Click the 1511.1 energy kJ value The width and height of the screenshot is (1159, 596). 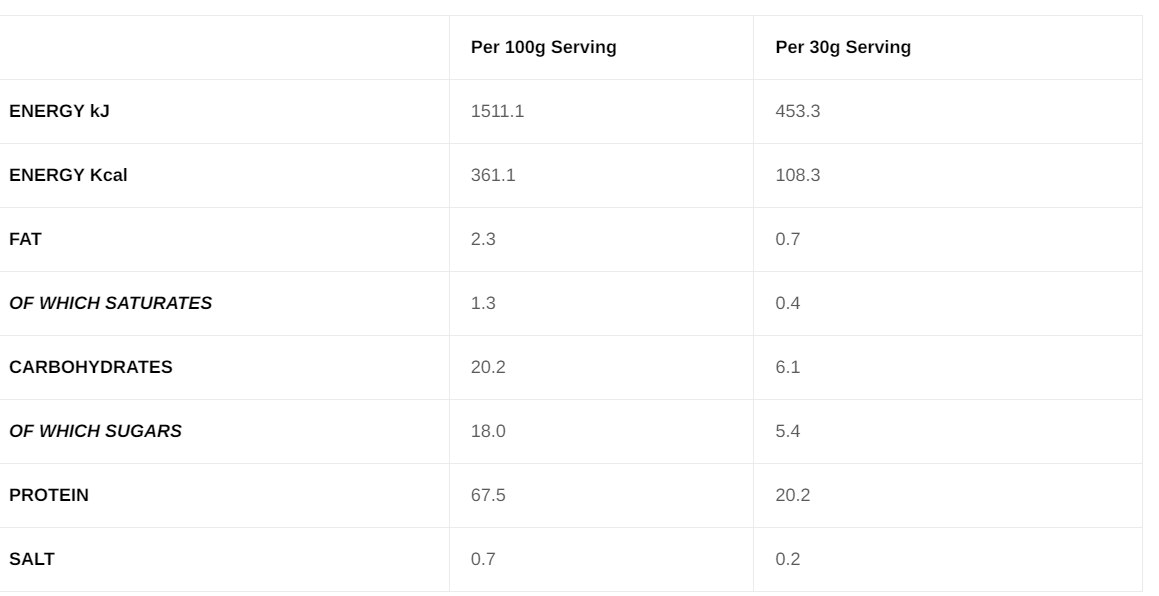pos(497,111)
